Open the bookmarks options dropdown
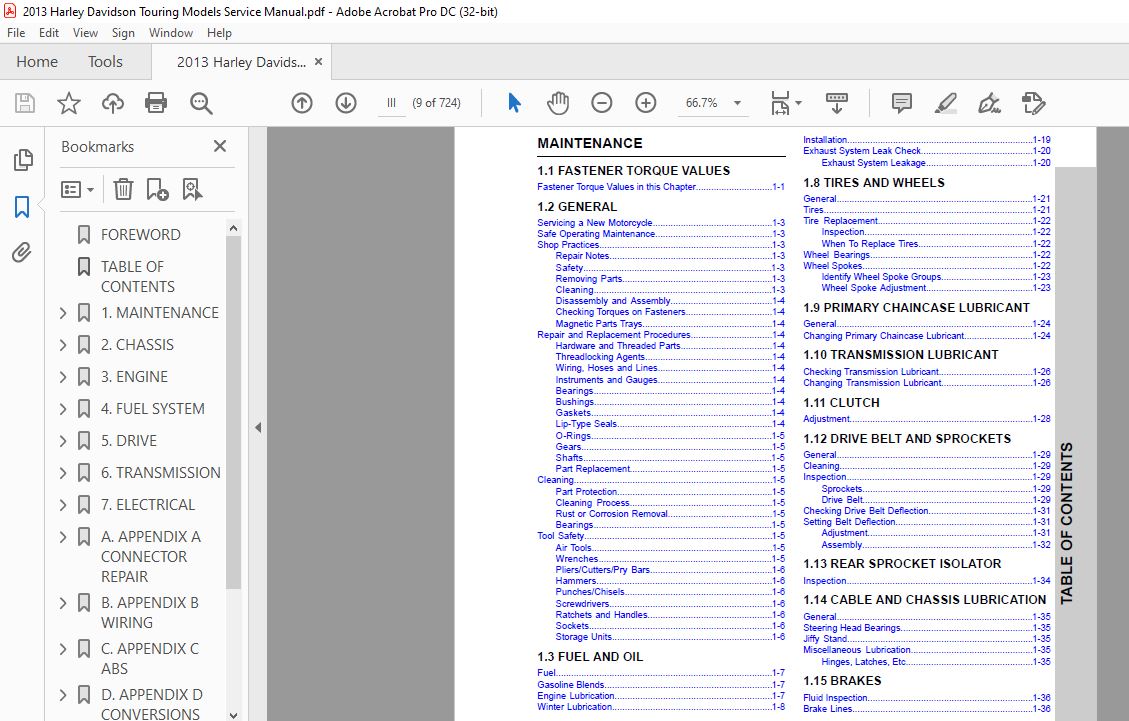 [78, 189]
